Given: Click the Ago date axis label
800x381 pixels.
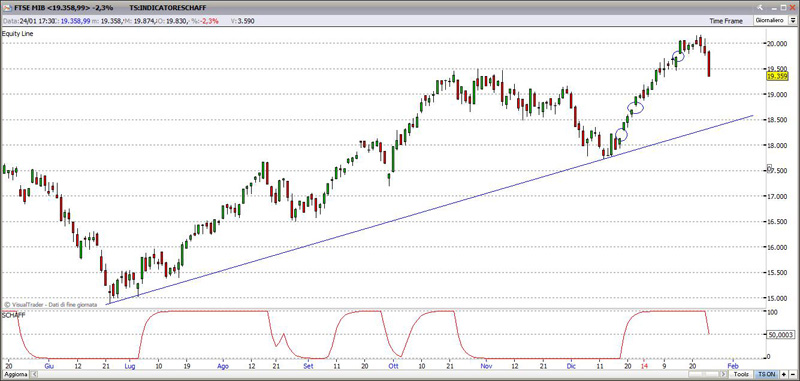Looking at the screenshot, I should click(223, 366).
